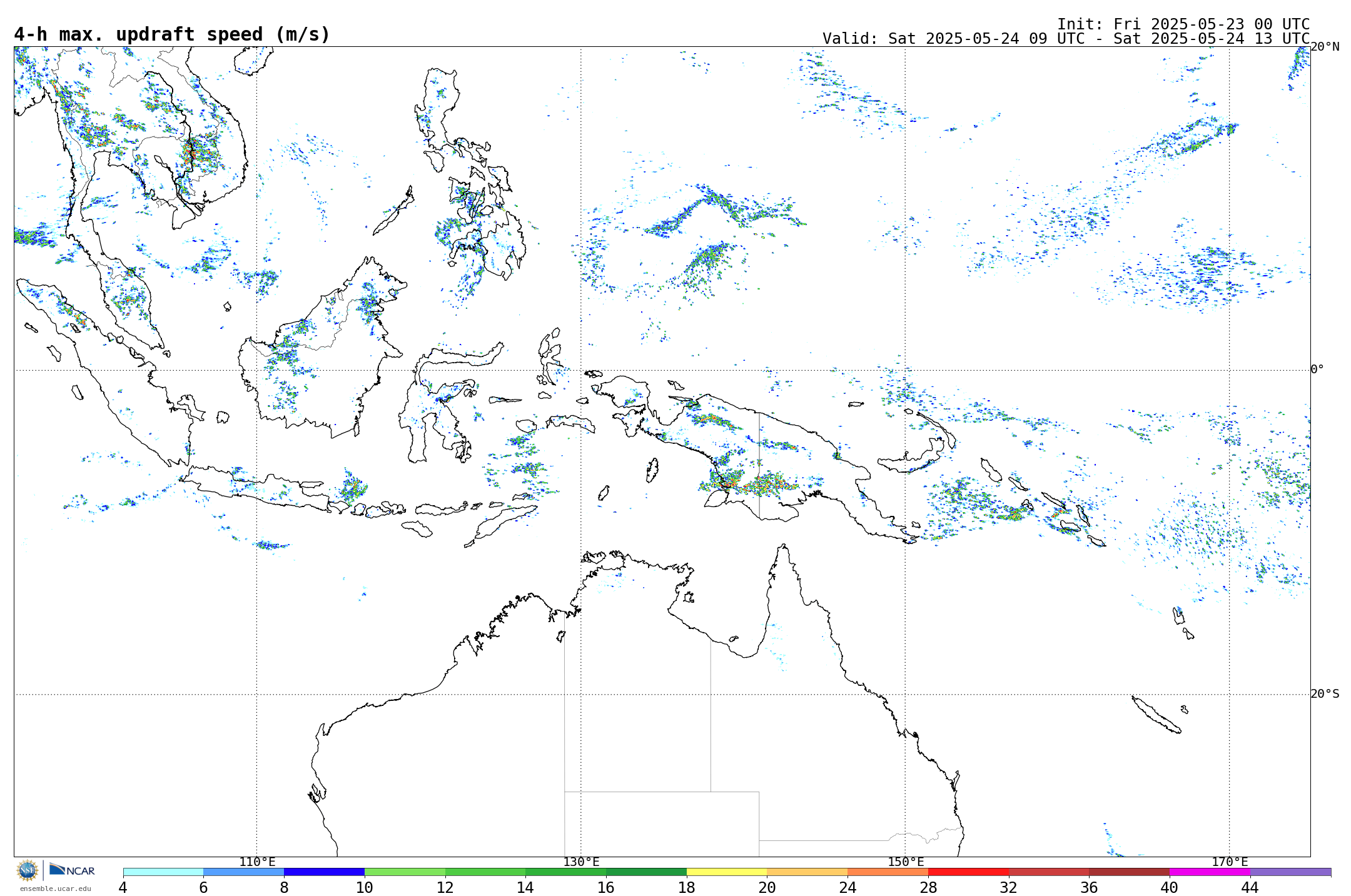Click the colorbar tick label '14'
The width and height of the screenshot is (1351, 896).
point(525,887)
